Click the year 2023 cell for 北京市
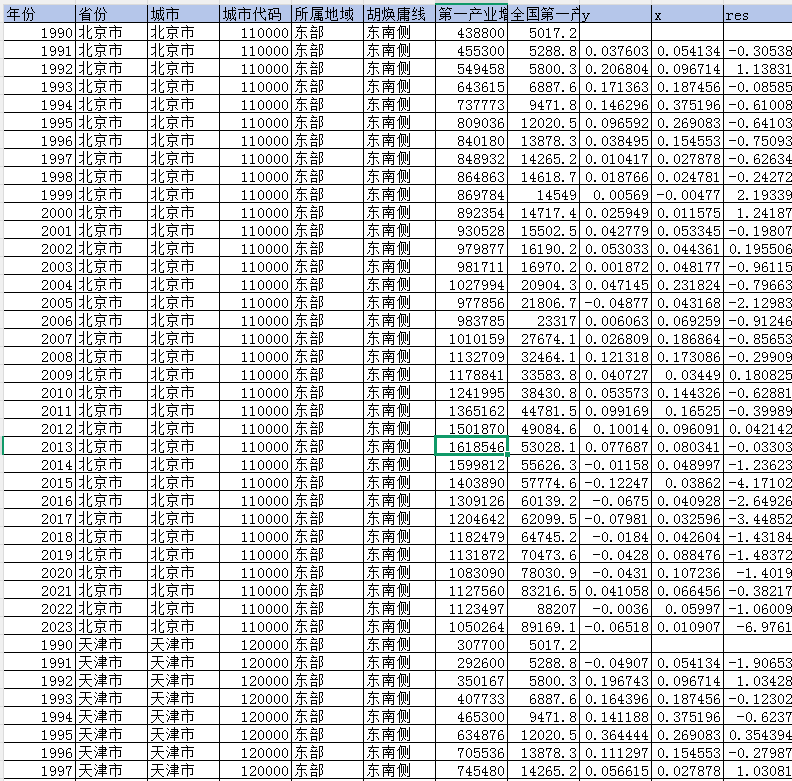Viewport: 792px width, 781px height. click(x=38, y=627)
